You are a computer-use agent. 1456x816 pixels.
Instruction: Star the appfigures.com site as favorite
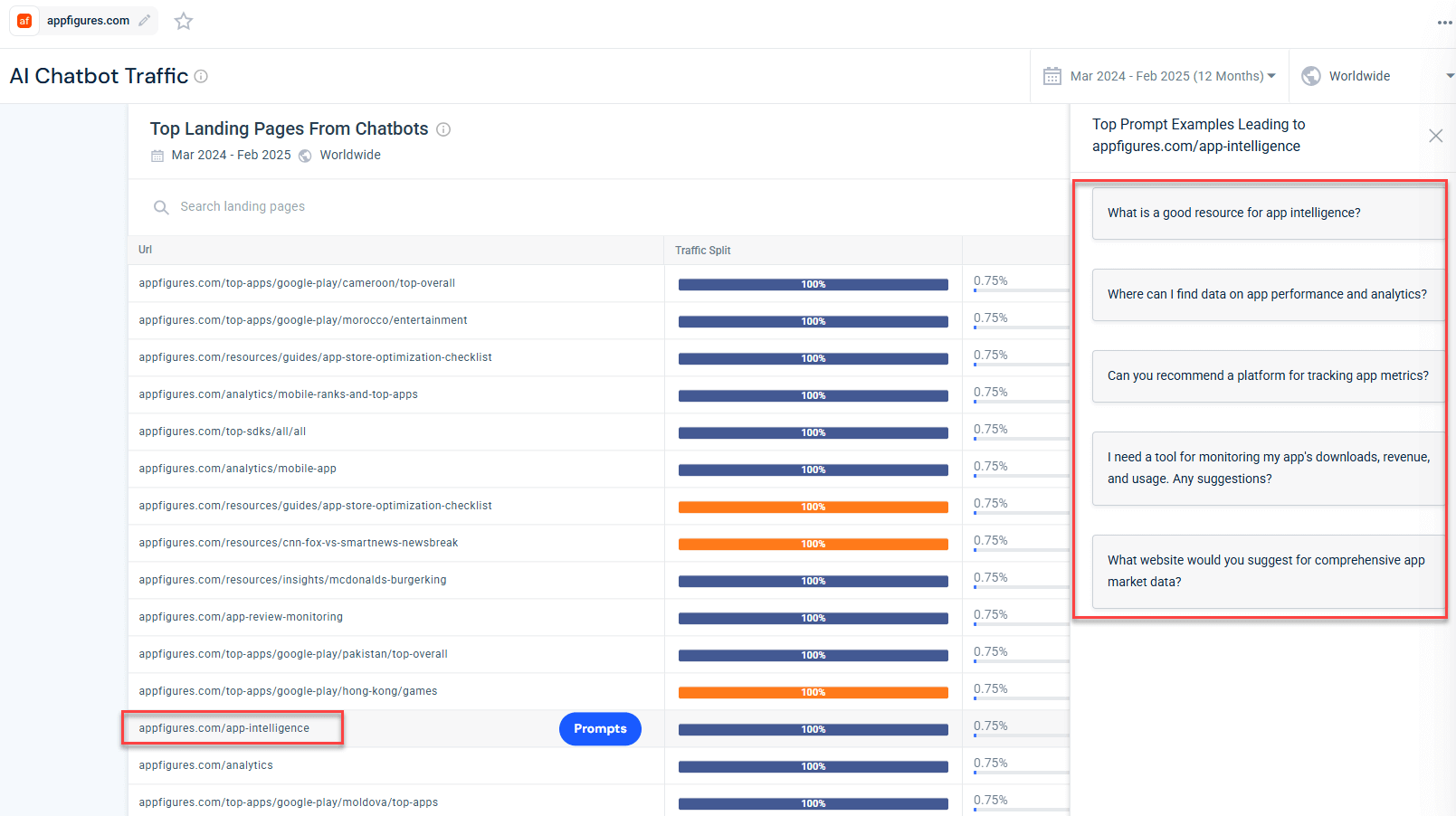184,21
